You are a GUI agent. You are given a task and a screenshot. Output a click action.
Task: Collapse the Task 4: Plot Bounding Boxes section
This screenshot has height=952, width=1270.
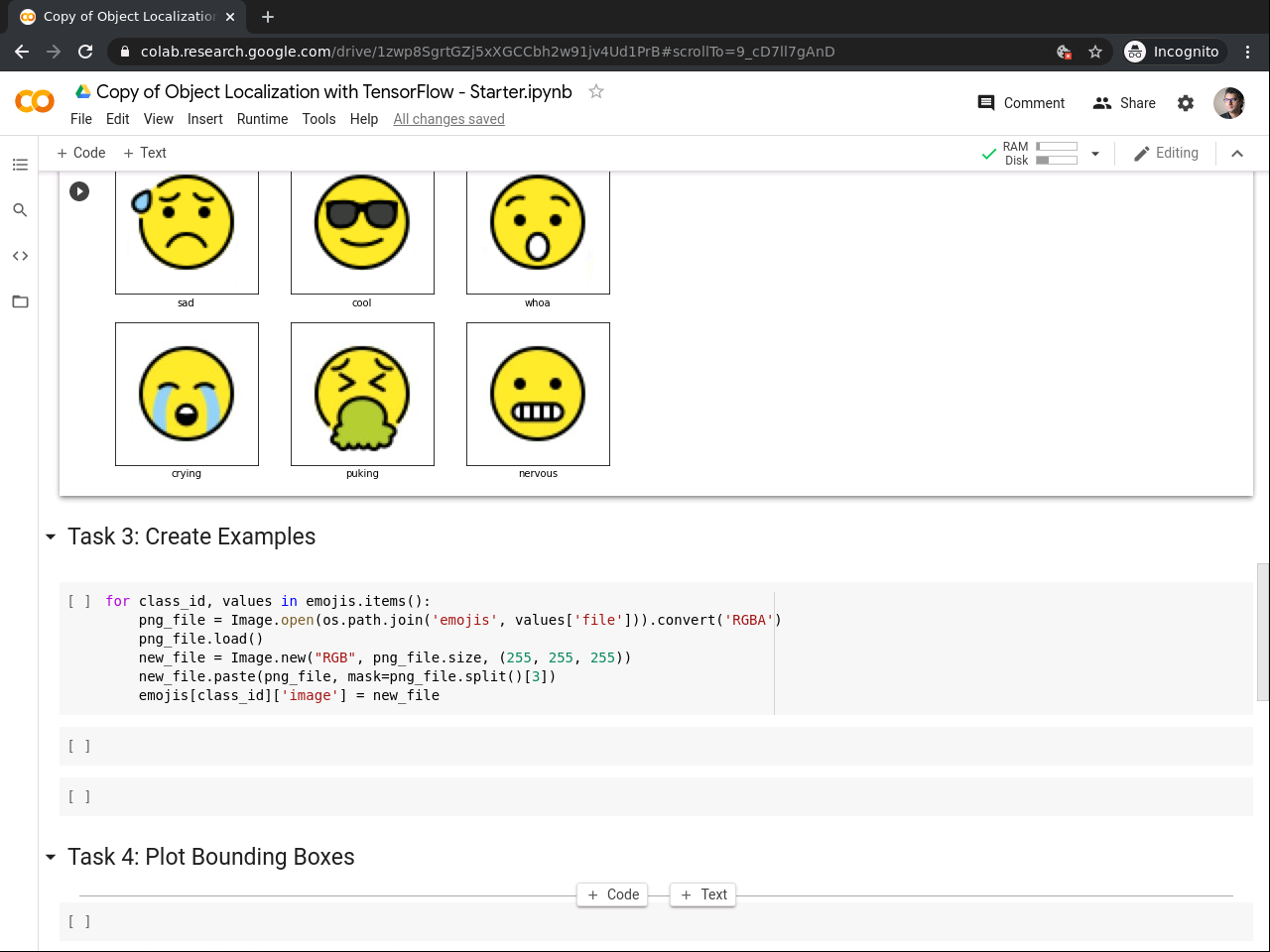[51, 857]
